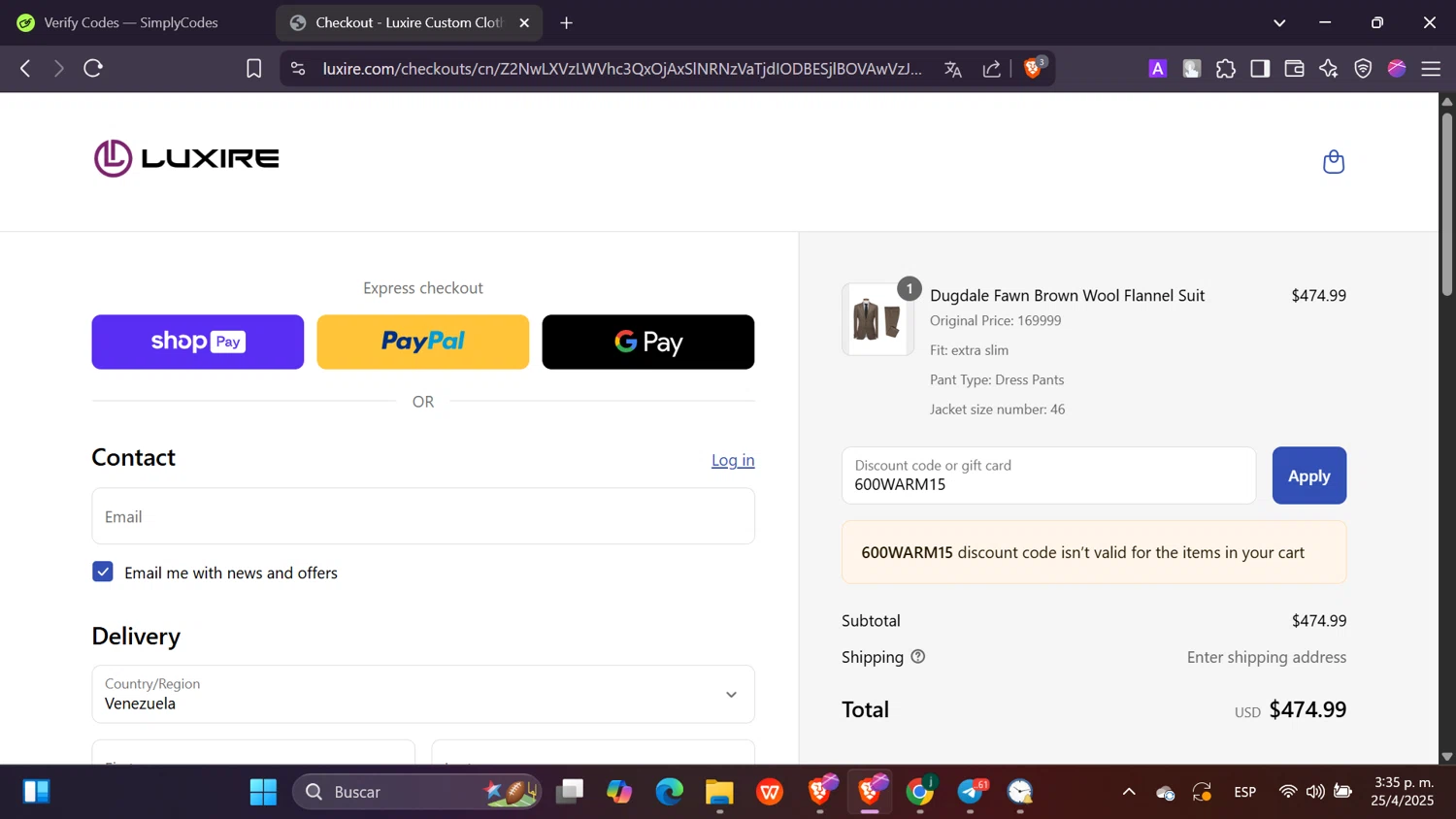Click the Wi-Fi network icon
The image size is (1456, 819).
pos(1288,792)
